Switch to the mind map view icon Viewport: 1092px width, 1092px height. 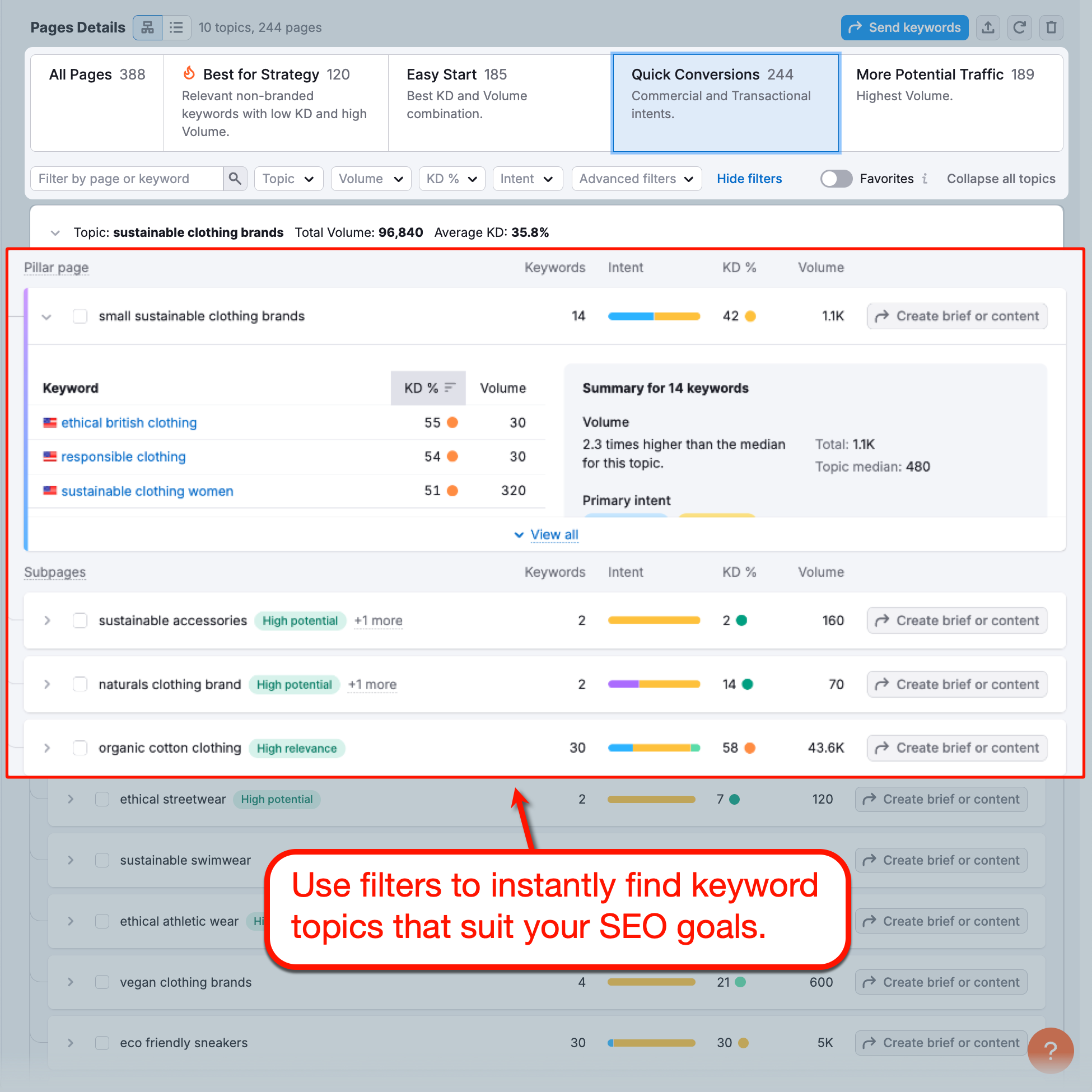(x=147, y=27)
